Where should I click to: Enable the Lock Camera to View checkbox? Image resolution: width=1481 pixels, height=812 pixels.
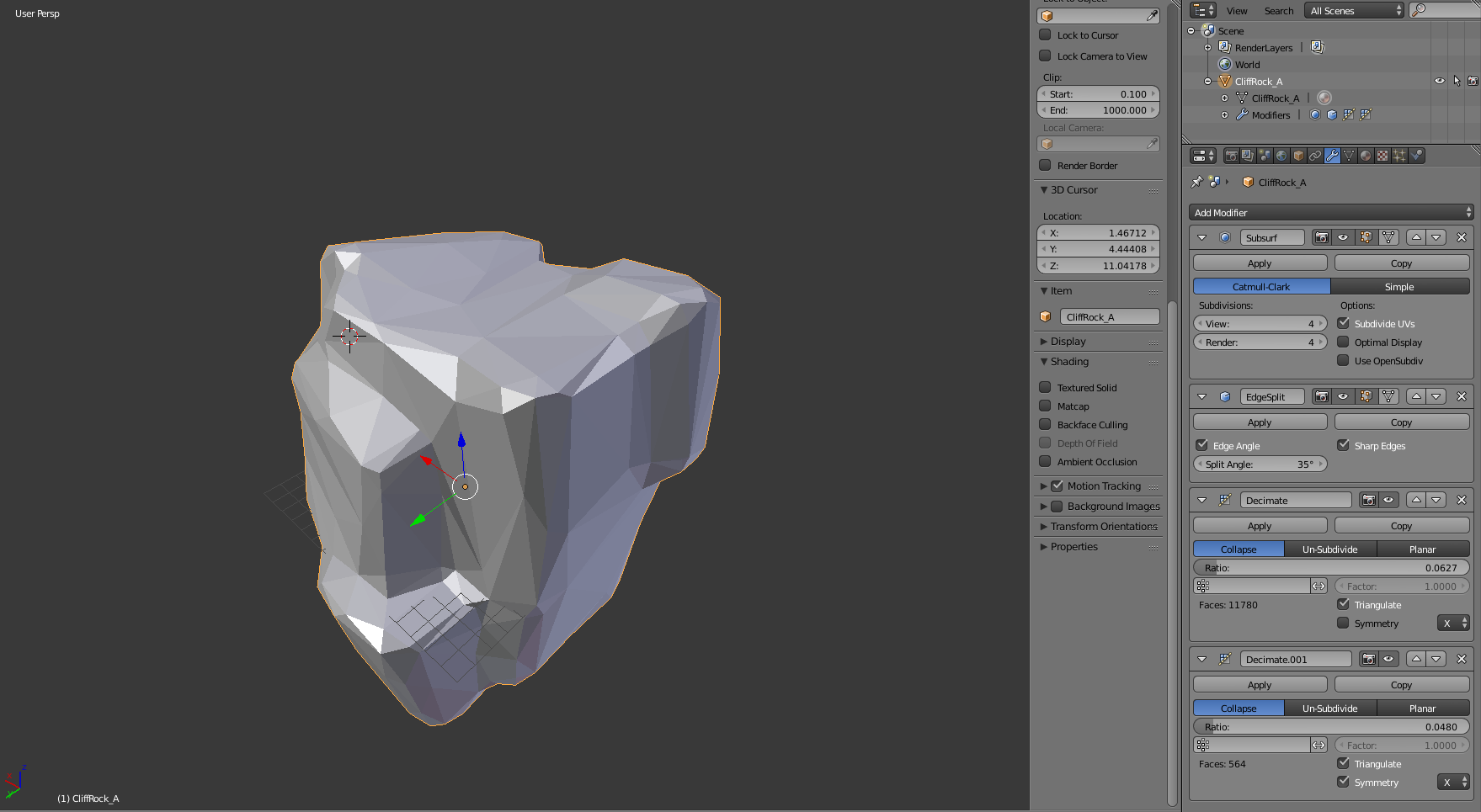pyautogui.click(x=1045, y=56)
